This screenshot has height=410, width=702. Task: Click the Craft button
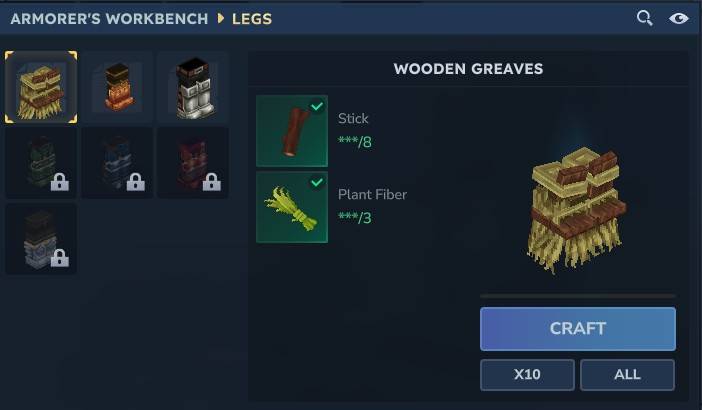click(x=578, y=329)
